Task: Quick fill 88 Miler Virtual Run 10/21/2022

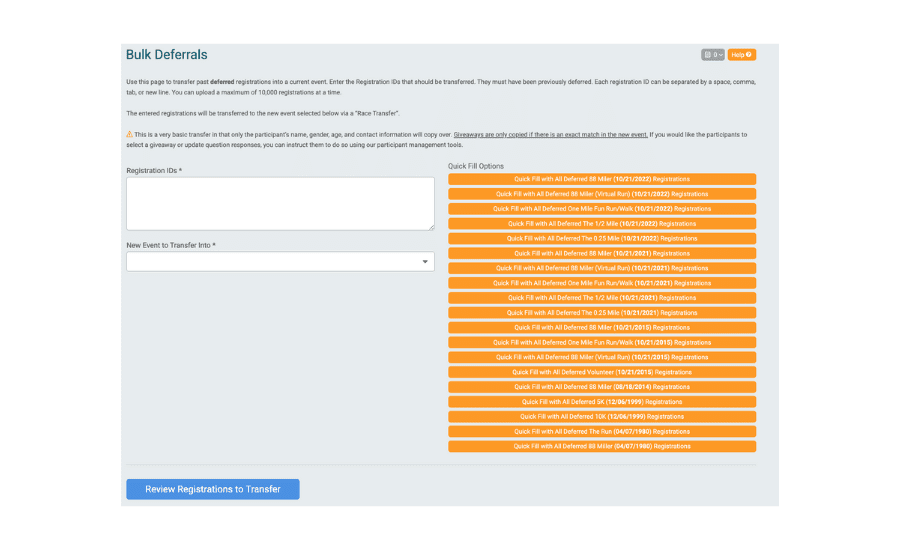Action: click(602, 194)
